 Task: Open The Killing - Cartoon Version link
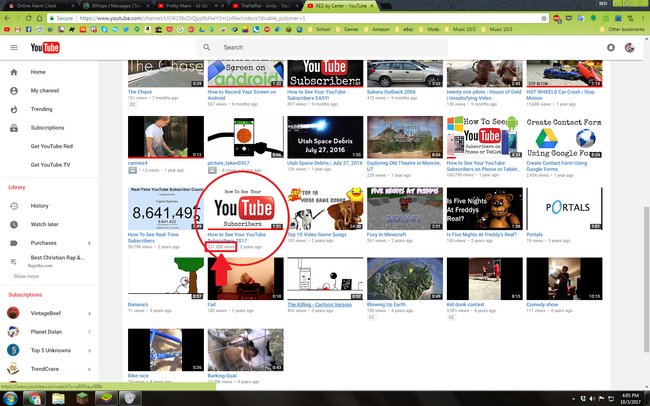[x=319, y=305]
